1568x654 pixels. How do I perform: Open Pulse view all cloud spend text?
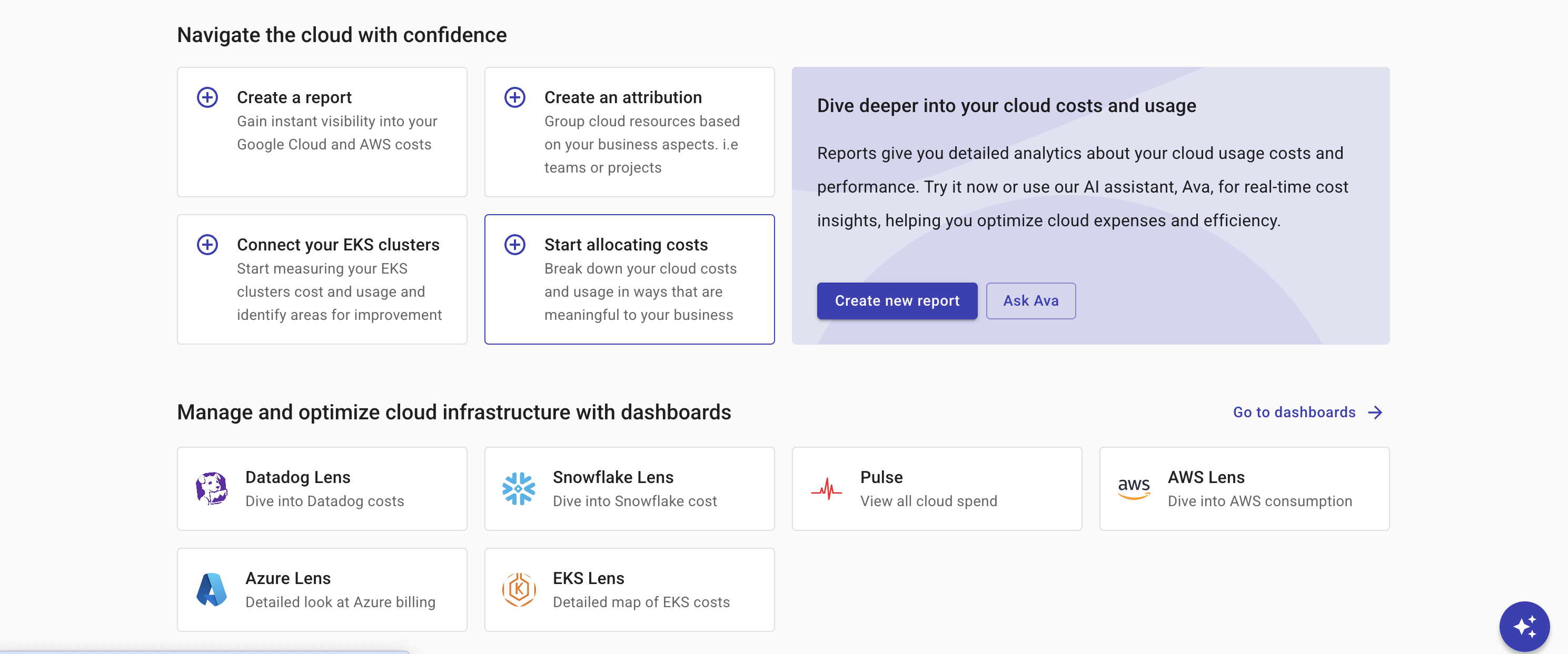pos(928,501)
